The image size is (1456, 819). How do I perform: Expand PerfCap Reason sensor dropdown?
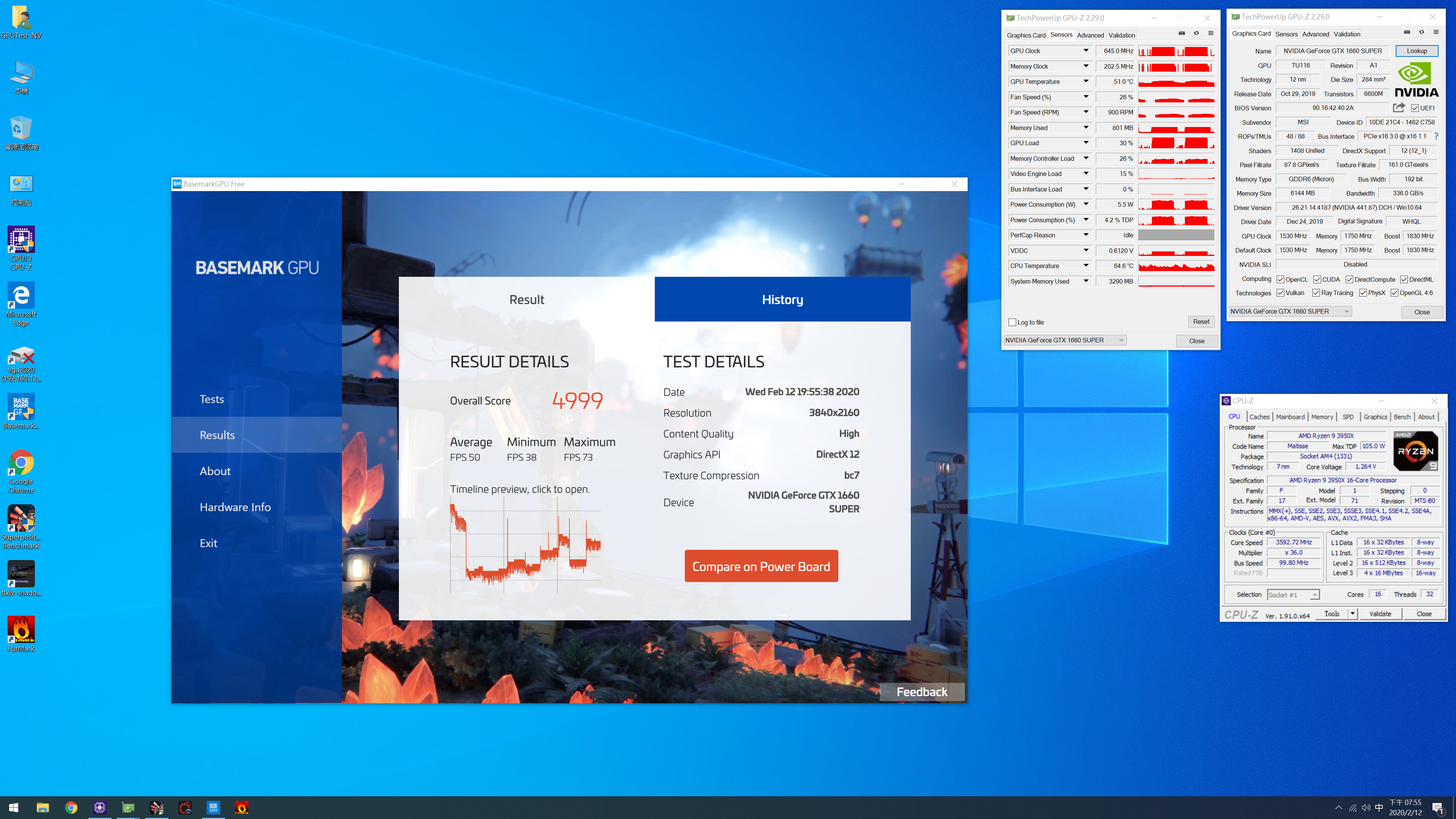click(x=1086, y=235)
